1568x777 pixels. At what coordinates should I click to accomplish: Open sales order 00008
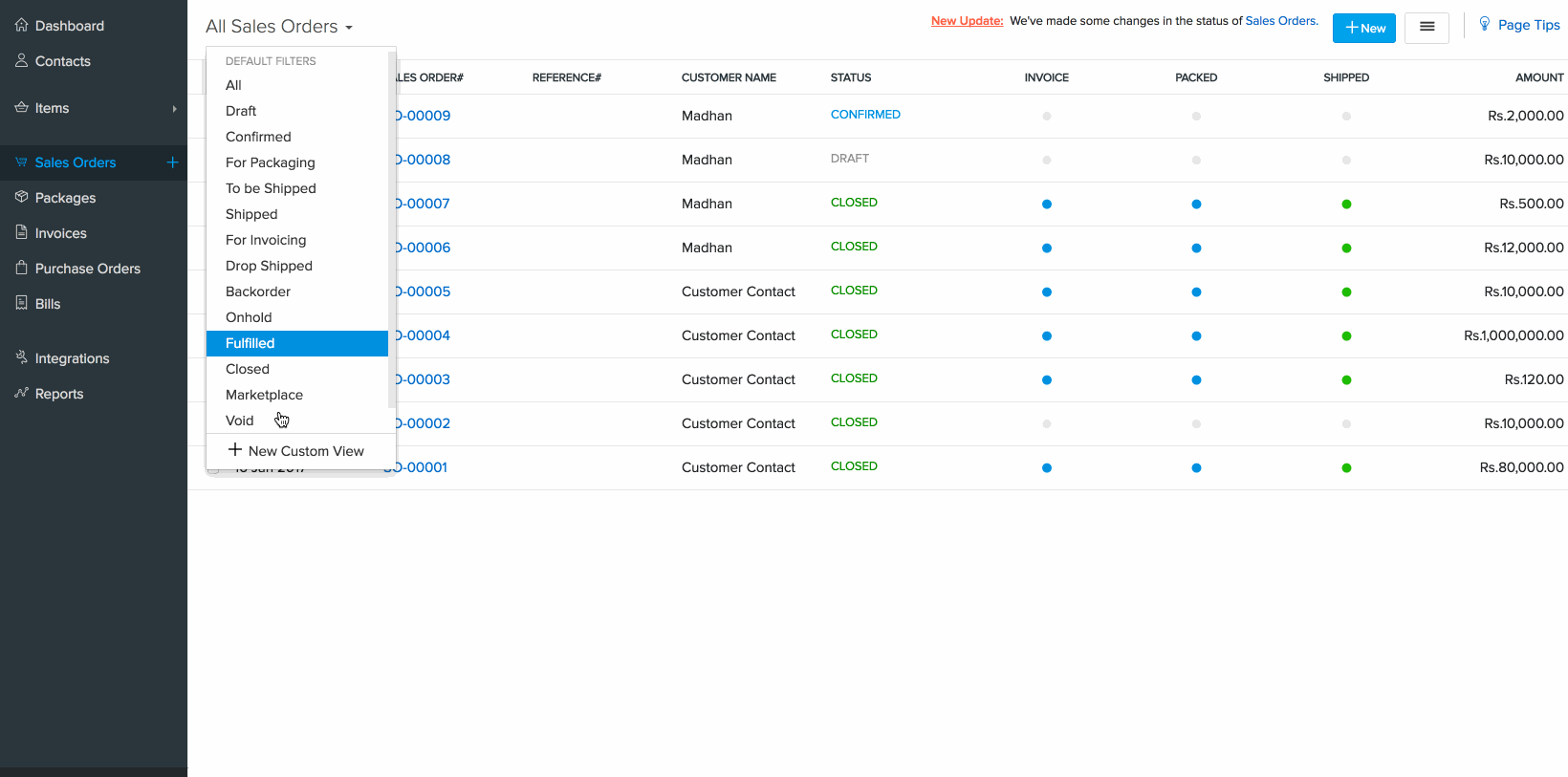click(x=423, y=160)
